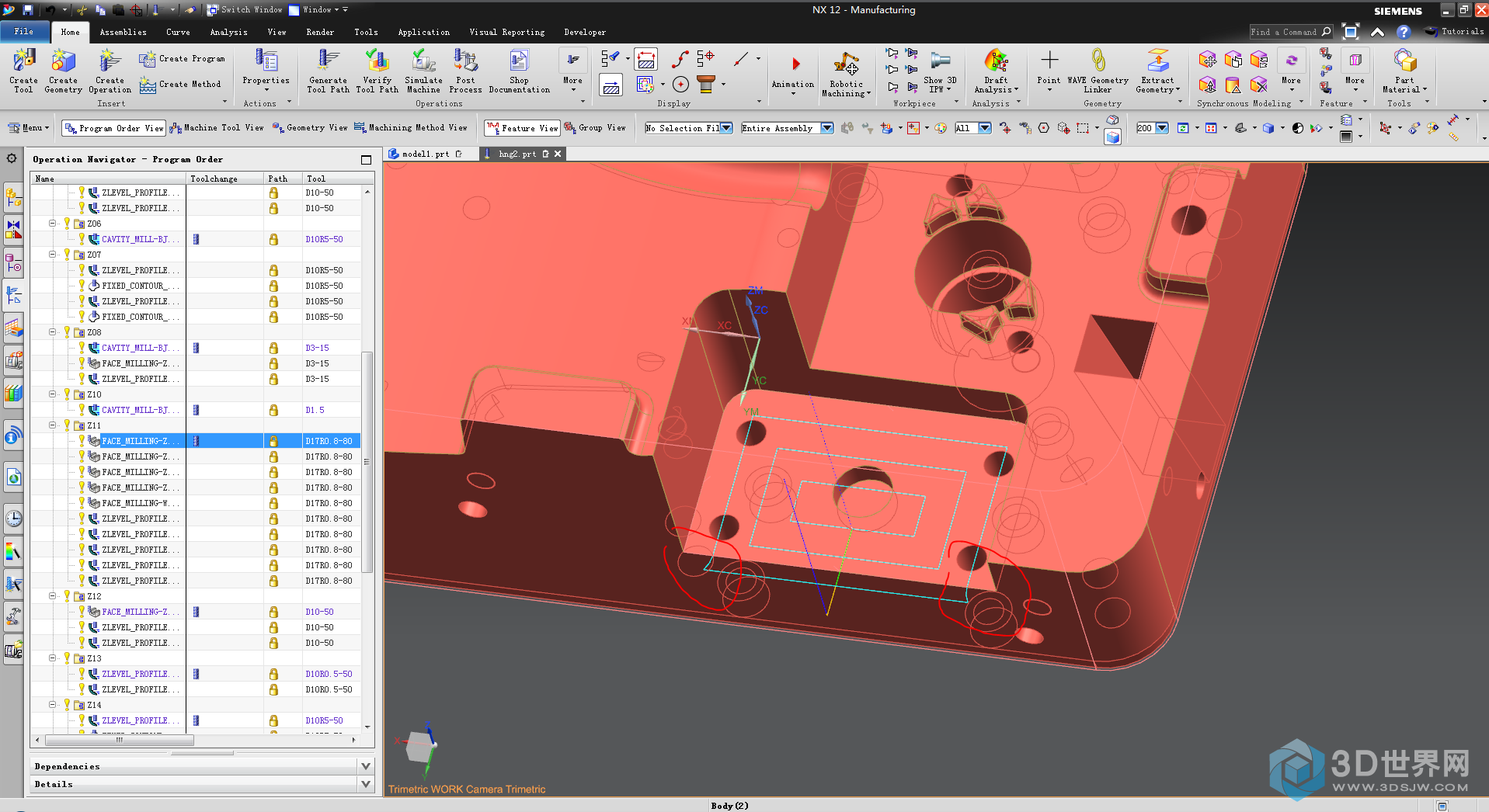Close the hng2.prt document tab
Viewport: 1489px width, 812px height.
558,154
